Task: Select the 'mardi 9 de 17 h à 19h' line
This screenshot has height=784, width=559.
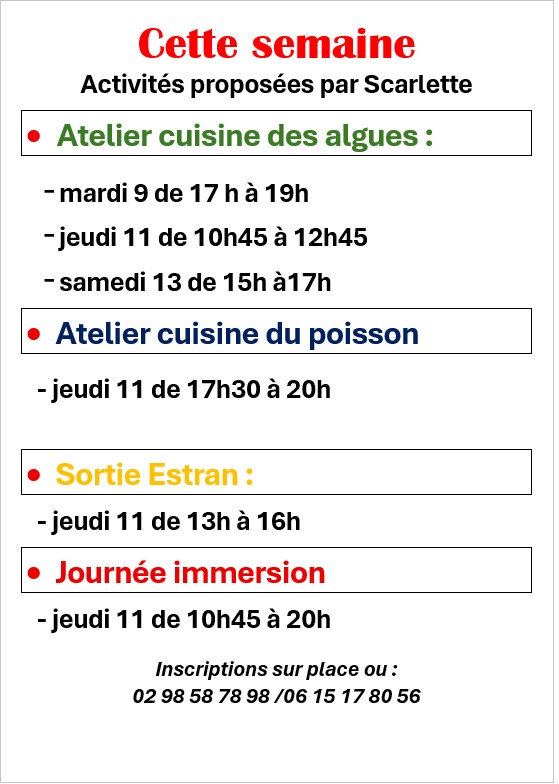Action: (184, 194)
